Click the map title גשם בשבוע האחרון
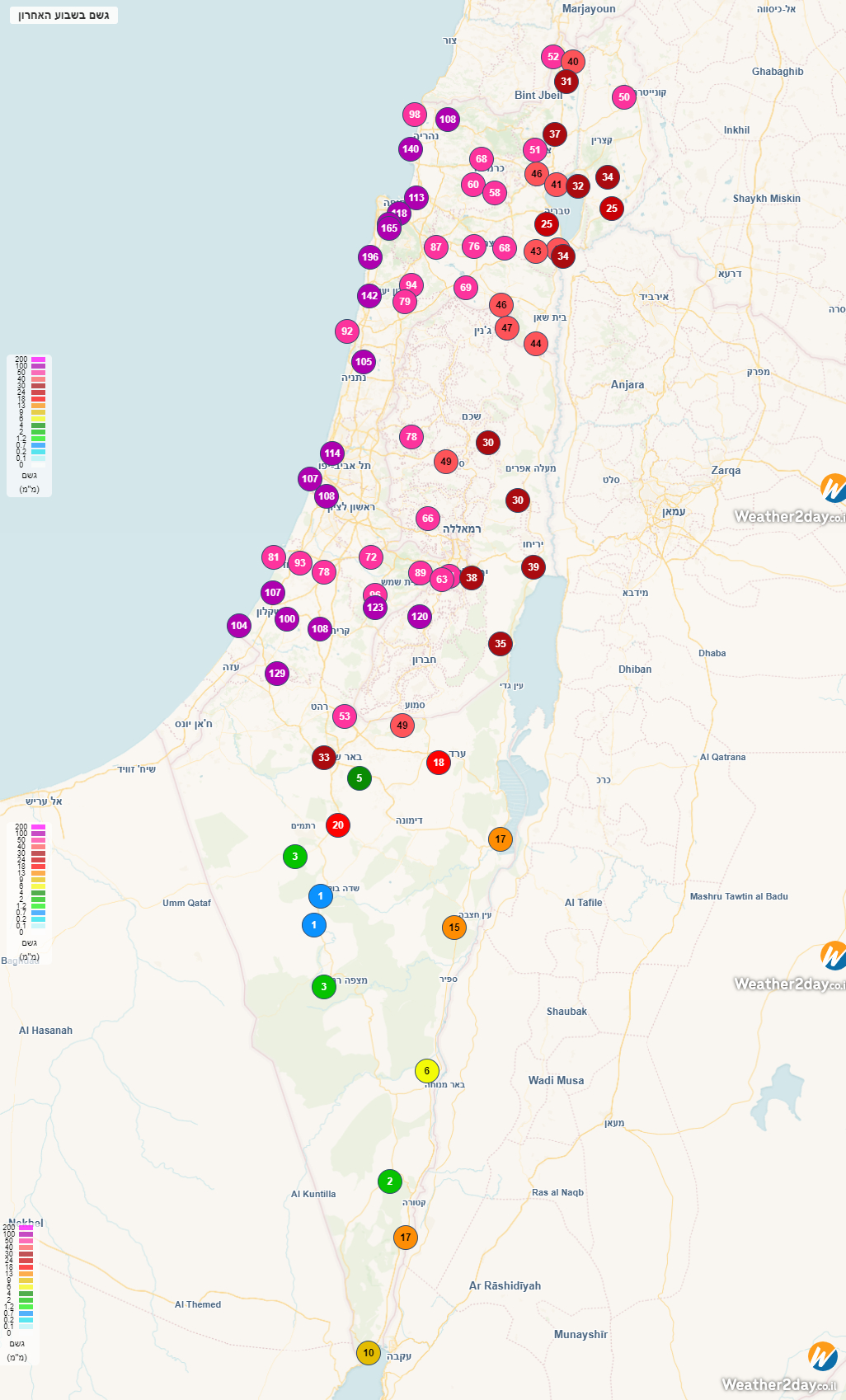Viewport: 846px width, 1400px height. (x=63, y=15)
